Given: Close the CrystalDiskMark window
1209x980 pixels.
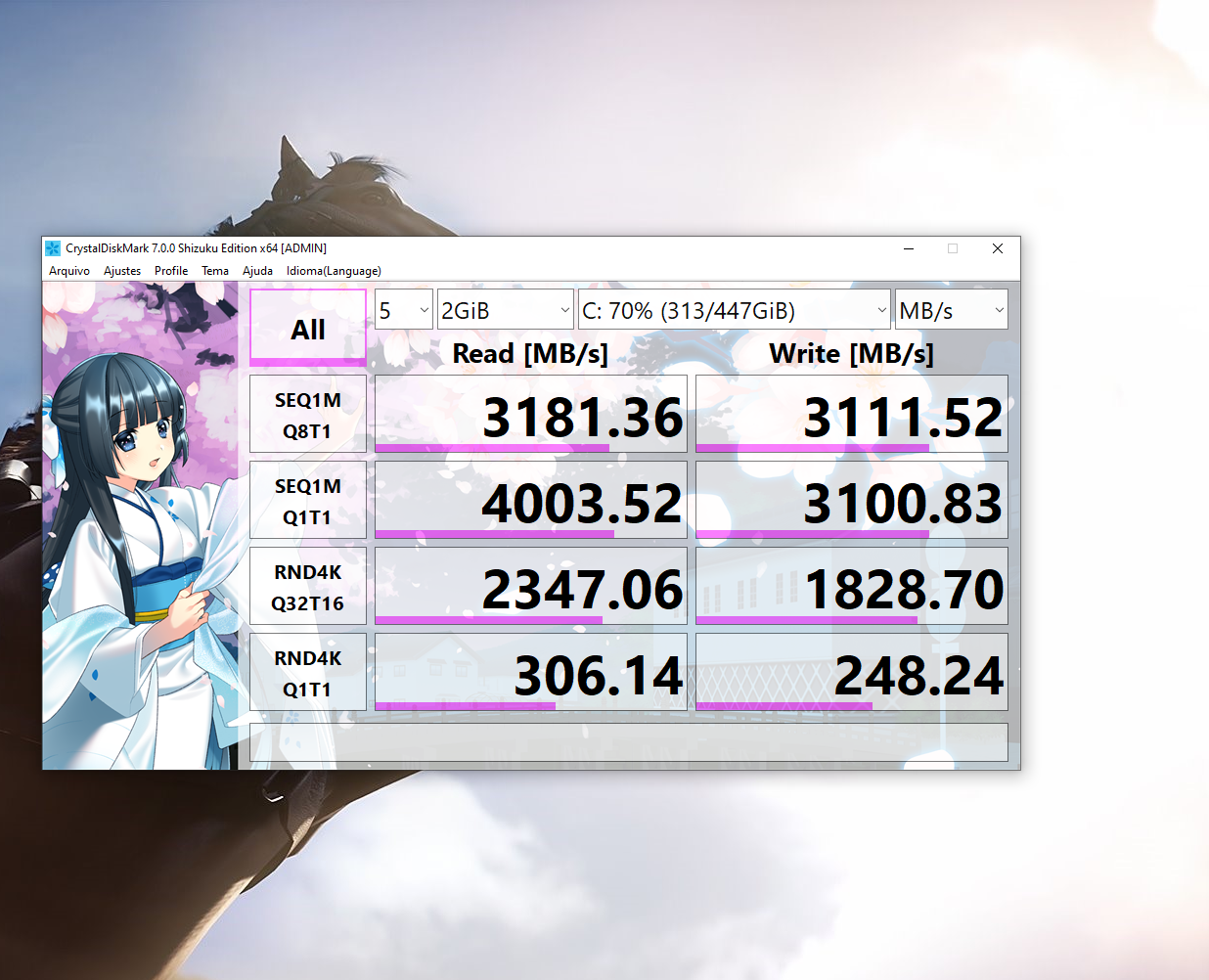Looking at the screenshot, I should (x=998, y=248).
